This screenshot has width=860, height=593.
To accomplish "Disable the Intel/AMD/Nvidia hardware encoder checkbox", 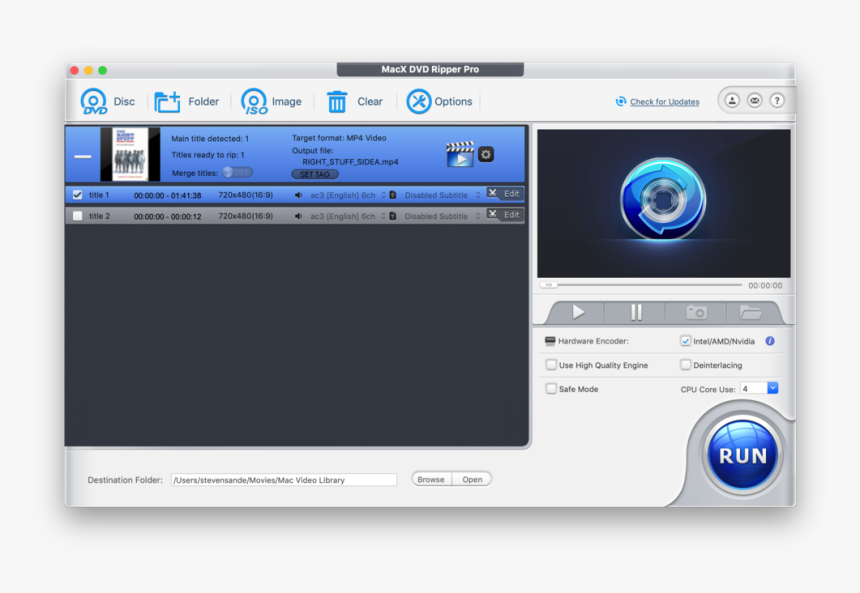I will [685, 341].
